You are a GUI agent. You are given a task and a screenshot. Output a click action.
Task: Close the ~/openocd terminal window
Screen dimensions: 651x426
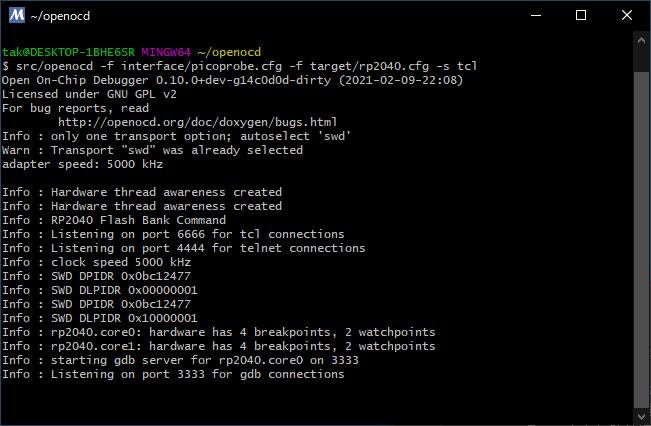pos(627,15)
